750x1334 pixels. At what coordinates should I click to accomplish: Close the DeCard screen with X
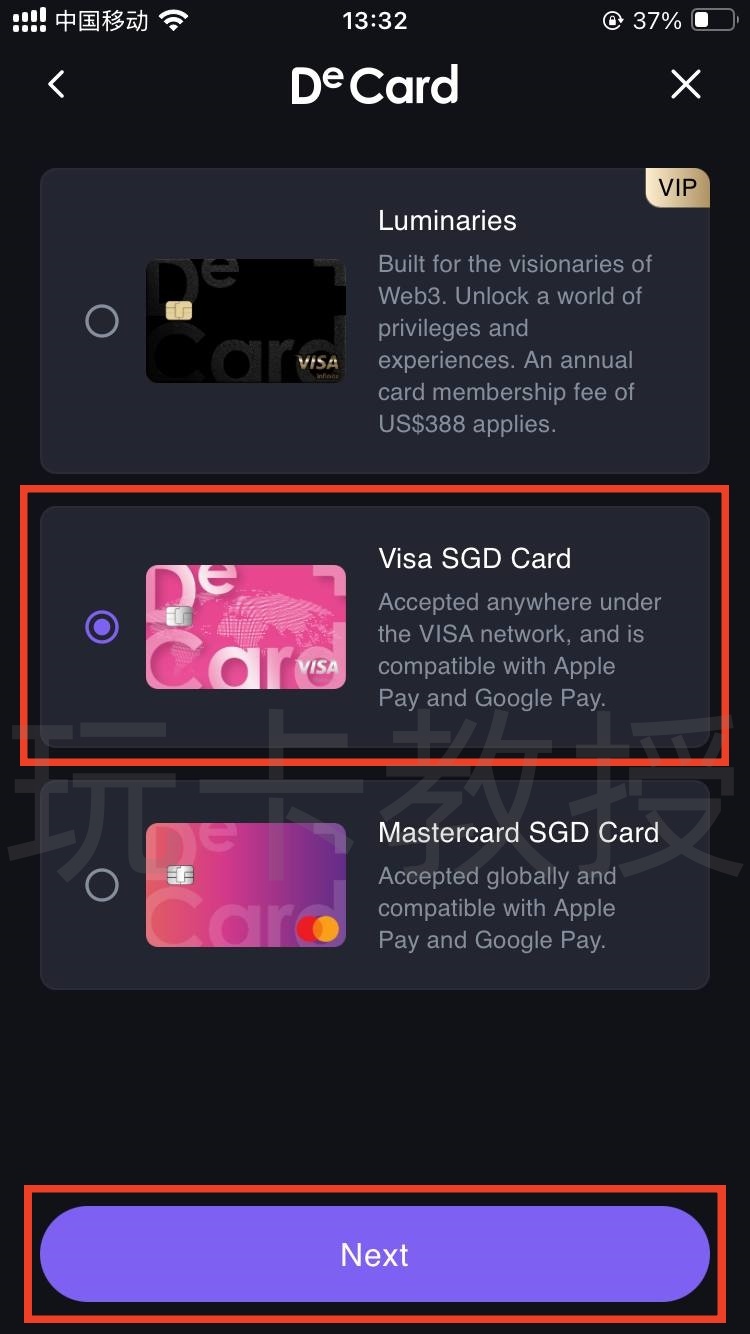coord(686,85)
